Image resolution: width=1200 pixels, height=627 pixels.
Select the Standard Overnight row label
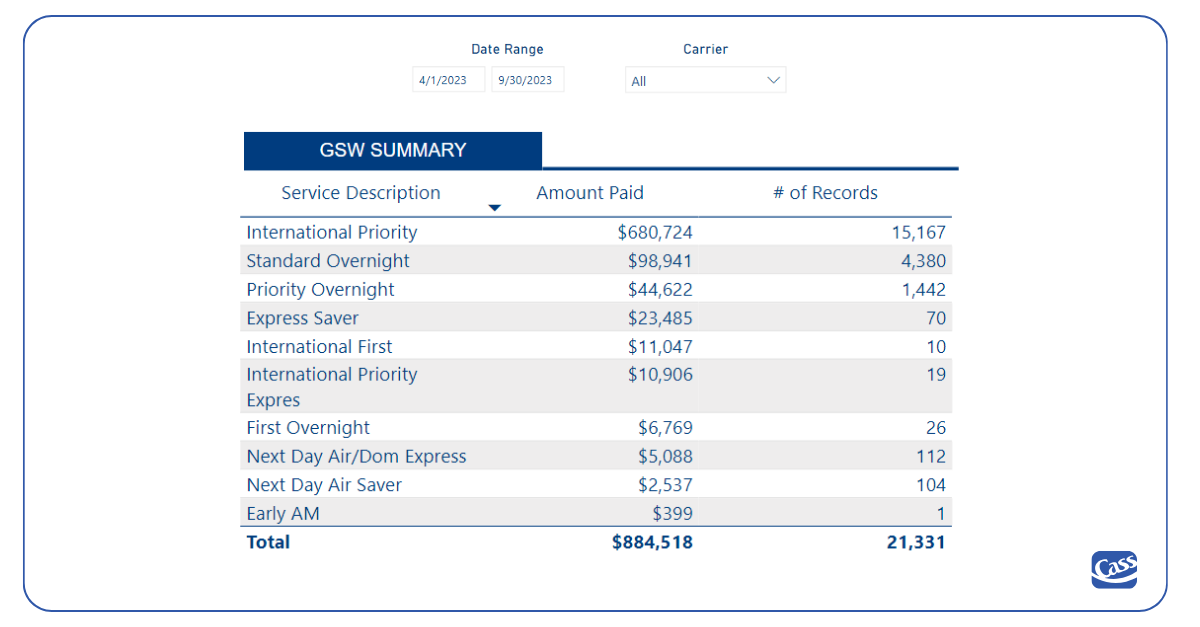328,261
